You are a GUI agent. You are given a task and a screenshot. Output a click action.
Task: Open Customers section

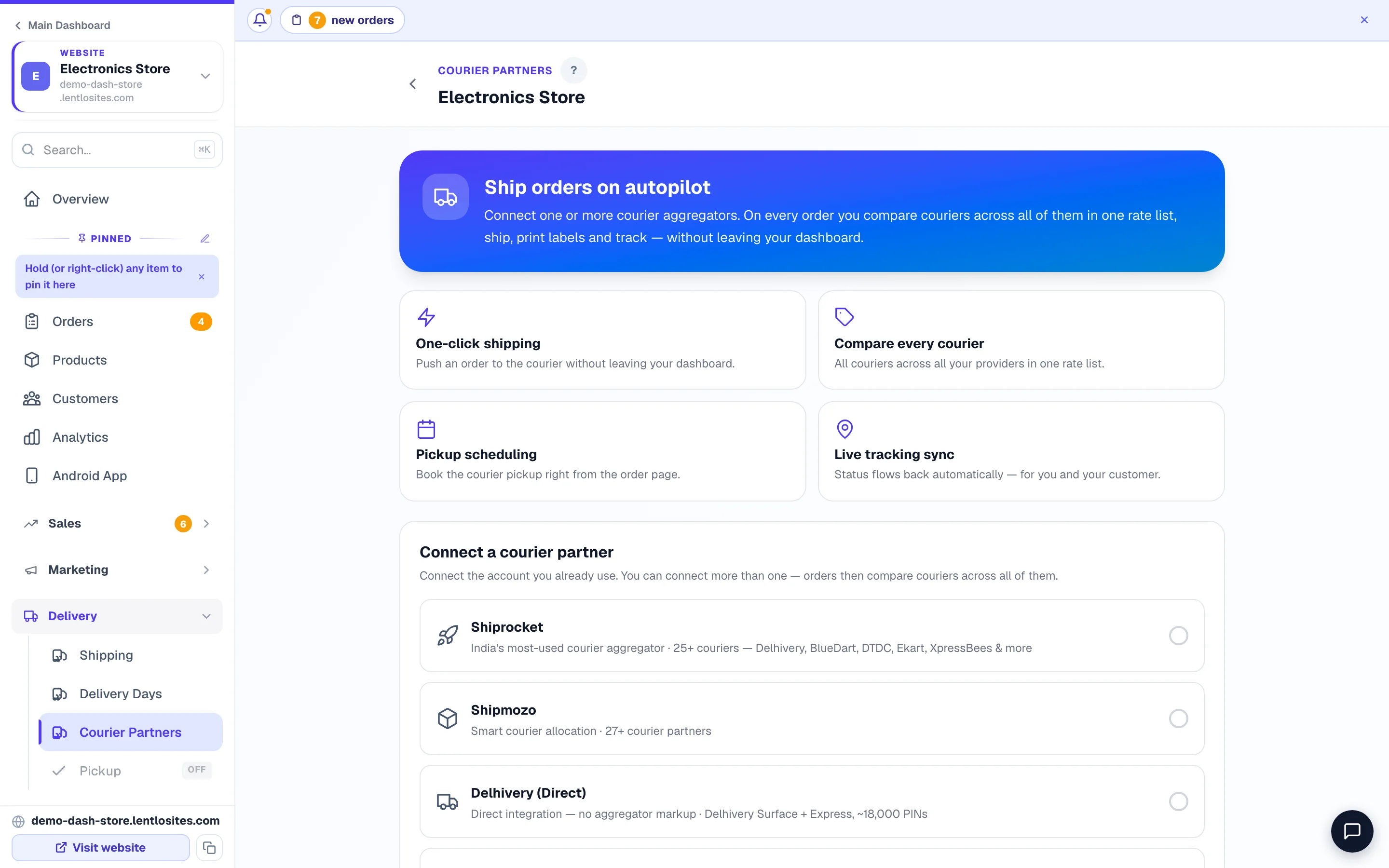[117, 398]
